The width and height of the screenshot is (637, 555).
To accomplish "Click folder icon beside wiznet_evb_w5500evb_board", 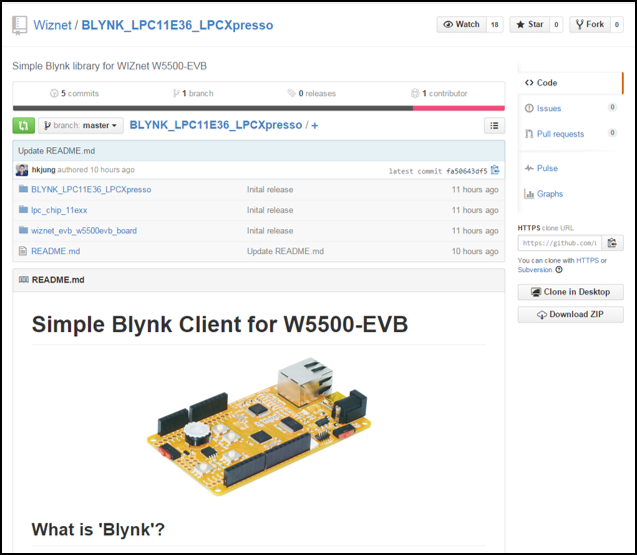I will tap(24, 230).
